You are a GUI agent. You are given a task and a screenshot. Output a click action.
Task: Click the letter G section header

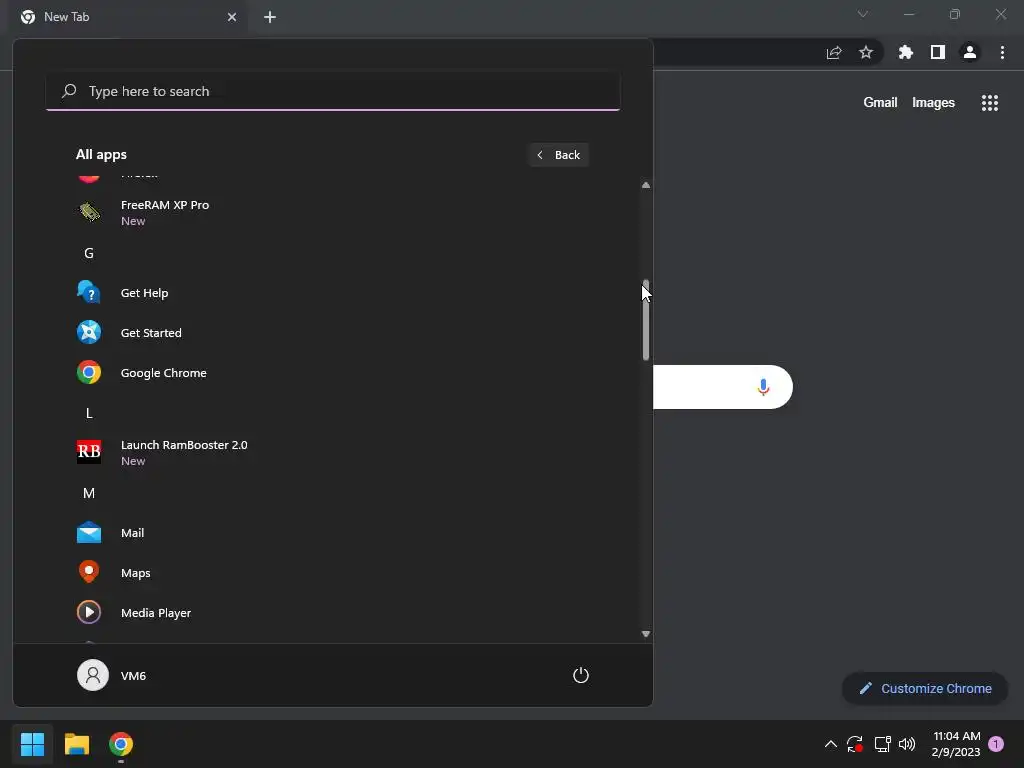(x=89, y=253)
